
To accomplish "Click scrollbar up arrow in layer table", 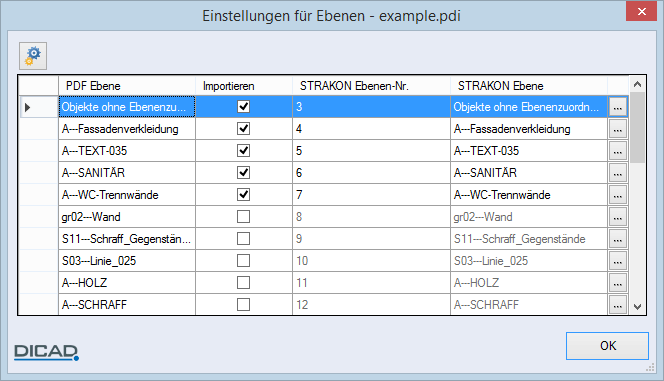I will pyautogui.click(x=637, y=84).
